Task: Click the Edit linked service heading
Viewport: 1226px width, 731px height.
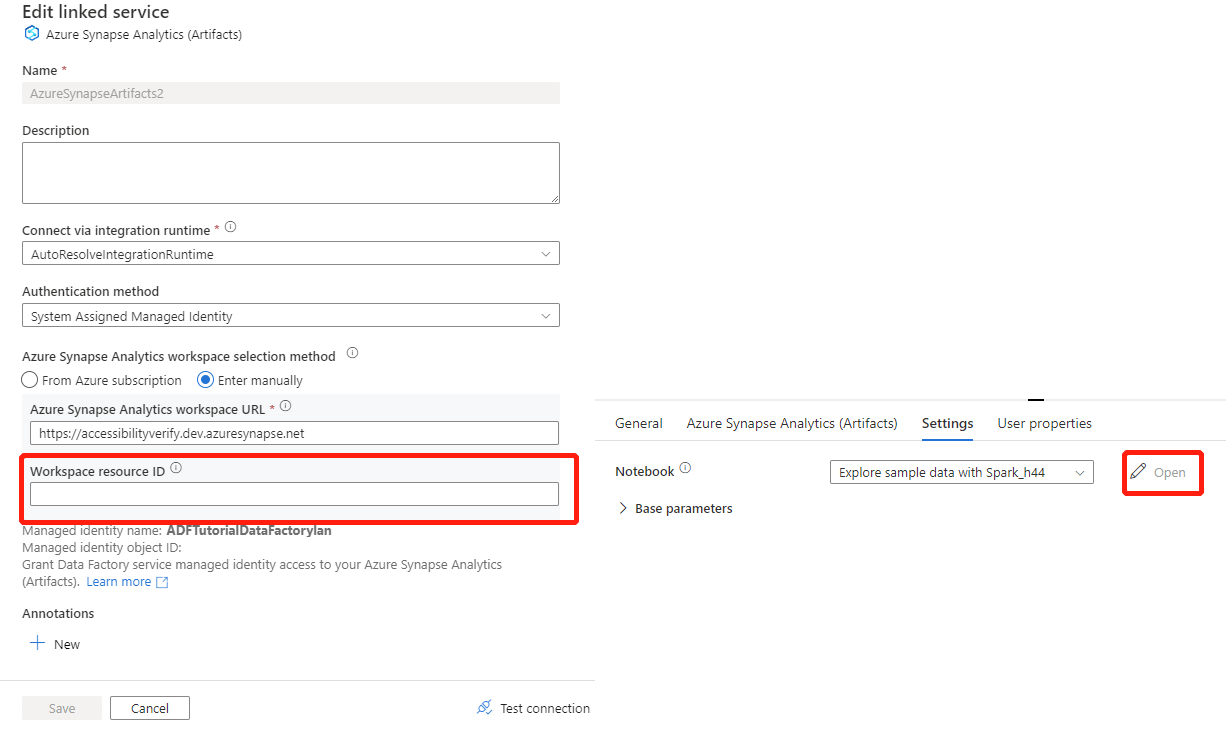Action: point(96,12)
